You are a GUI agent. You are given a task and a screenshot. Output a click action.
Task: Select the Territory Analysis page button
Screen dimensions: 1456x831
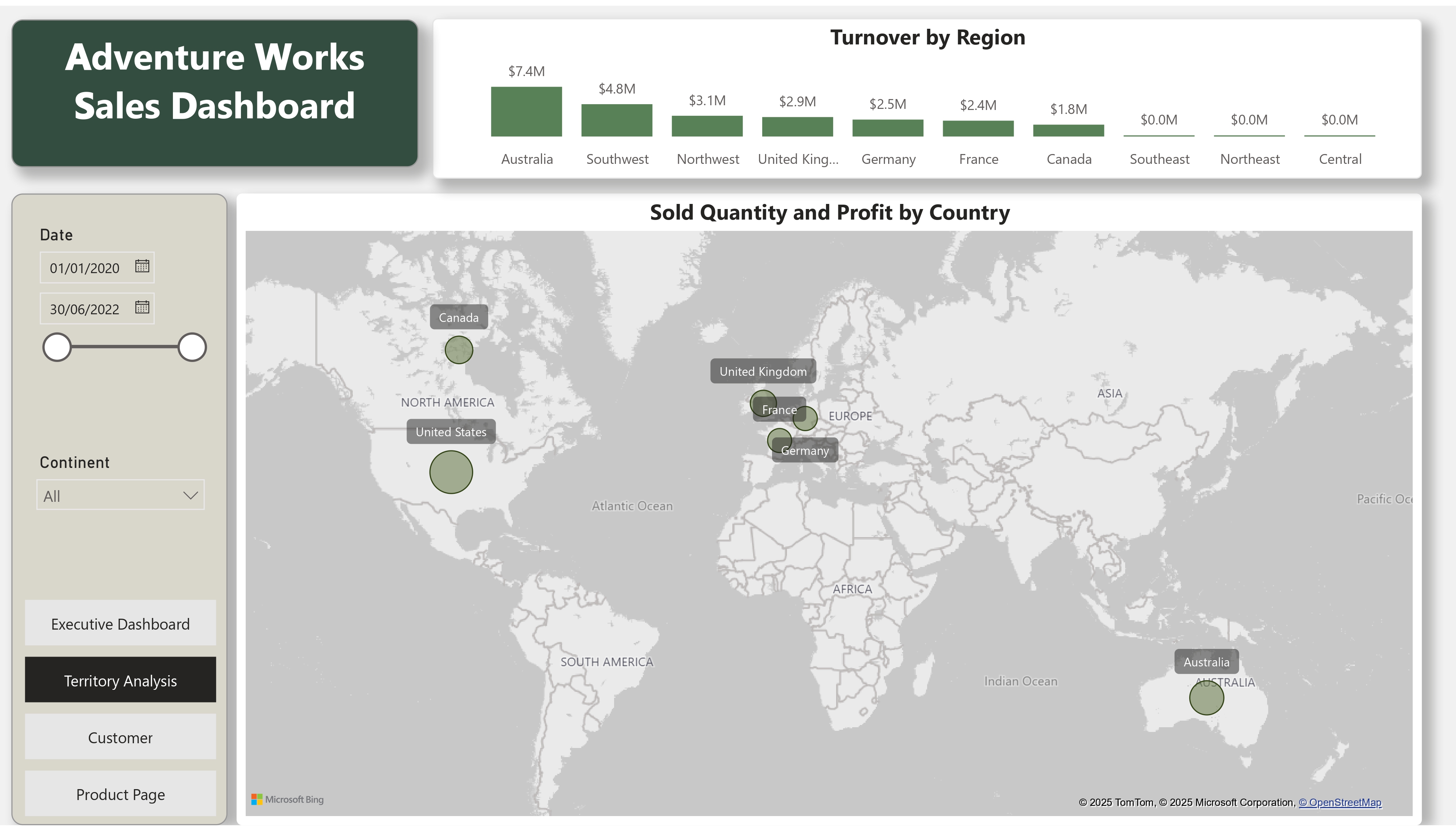(x=120, y=680)
